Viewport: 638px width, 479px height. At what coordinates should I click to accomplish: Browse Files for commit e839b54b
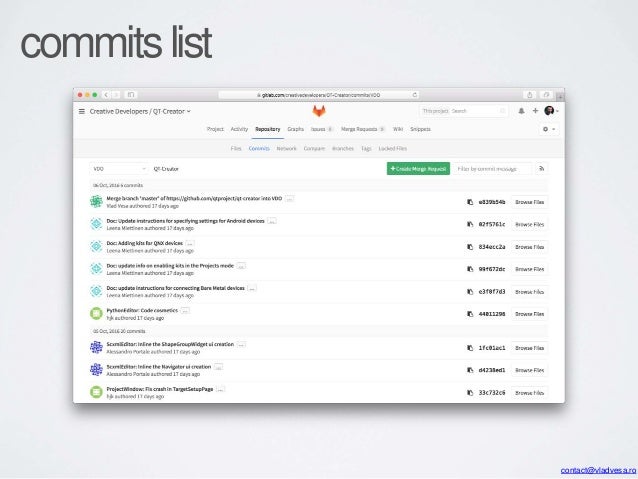click(529, 202)
